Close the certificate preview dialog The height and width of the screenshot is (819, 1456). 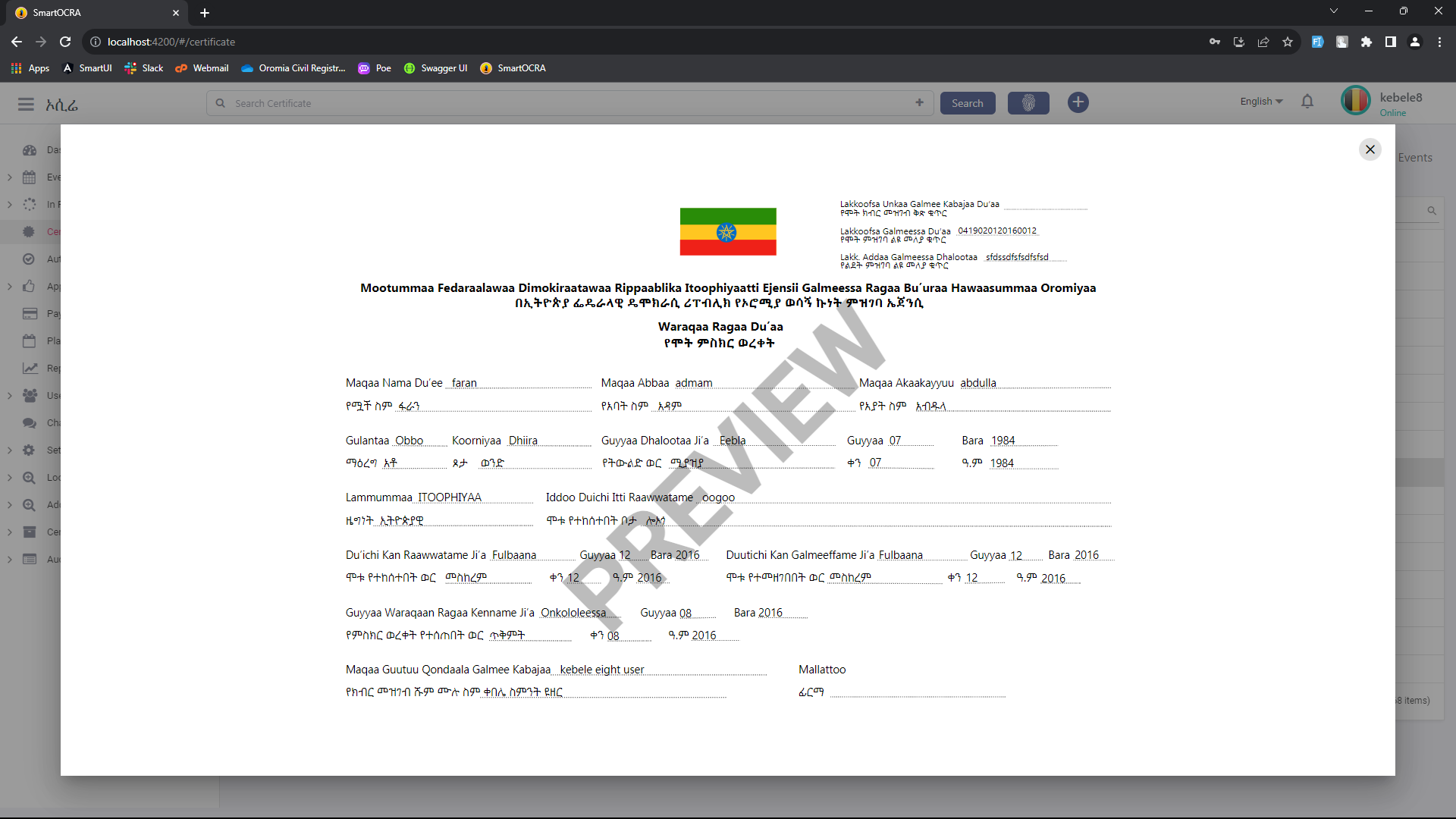tap(1370, 149)
